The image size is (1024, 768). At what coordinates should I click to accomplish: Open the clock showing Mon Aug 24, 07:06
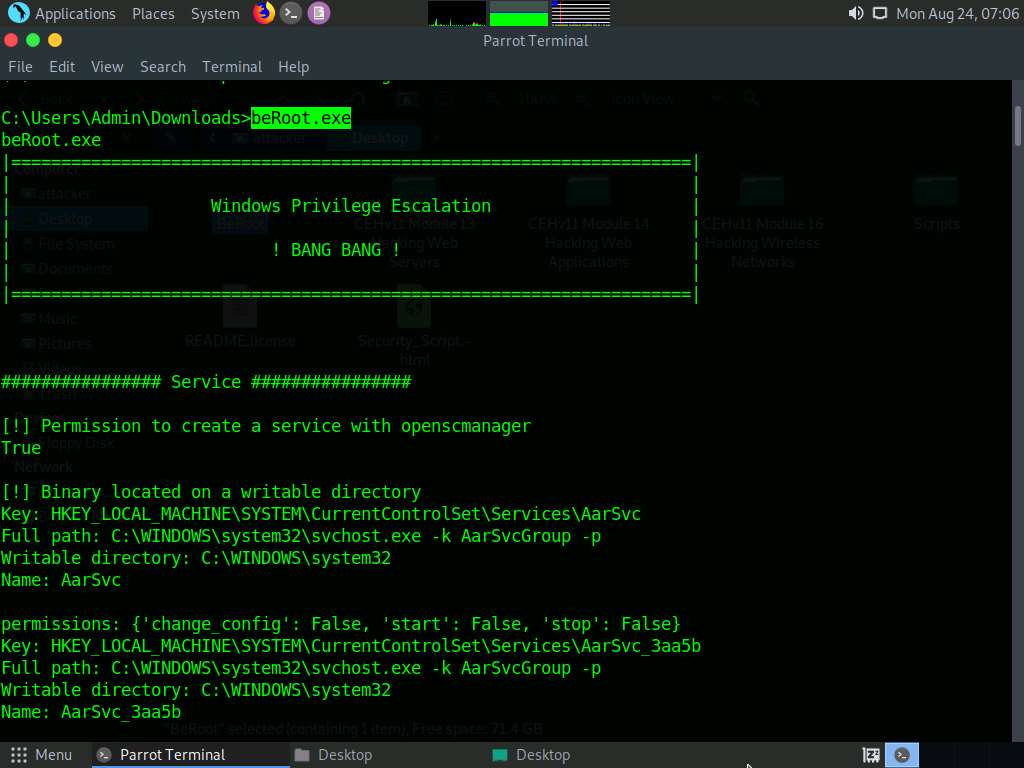pos(957,14)
